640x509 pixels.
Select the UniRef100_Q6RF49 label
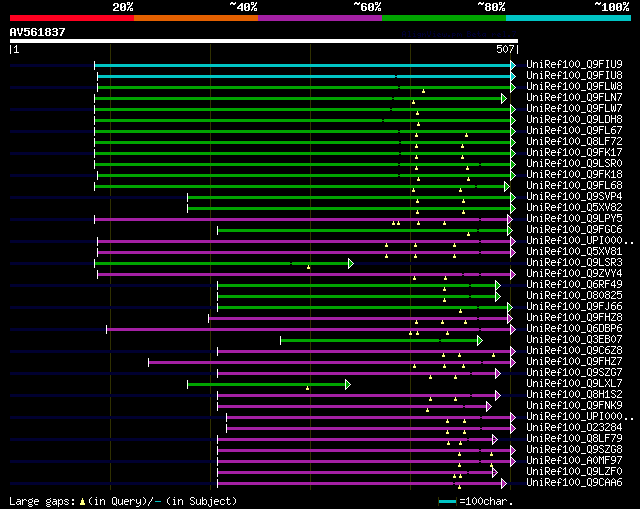574,285
